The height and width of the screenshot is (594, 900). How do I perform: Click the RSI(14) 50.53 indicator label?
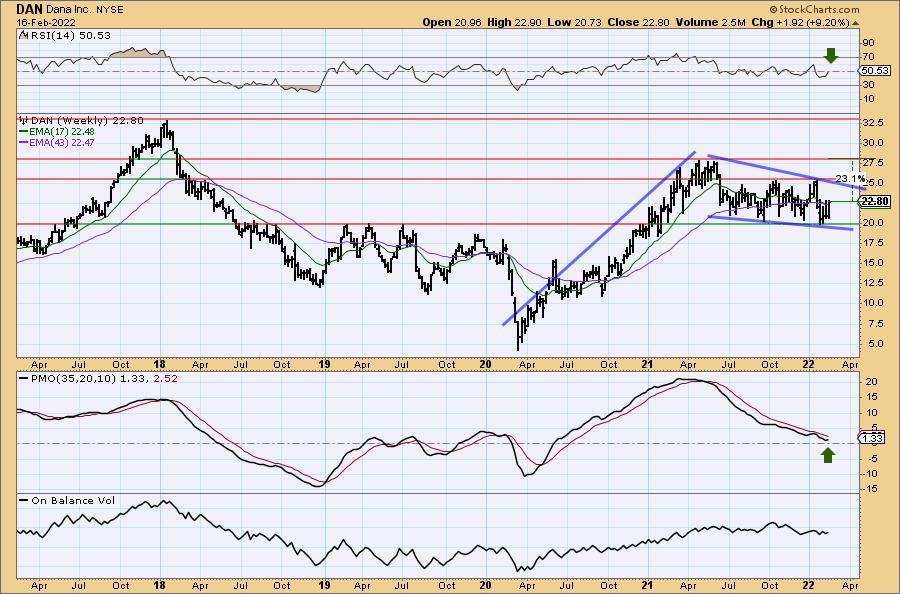(69, 36)
